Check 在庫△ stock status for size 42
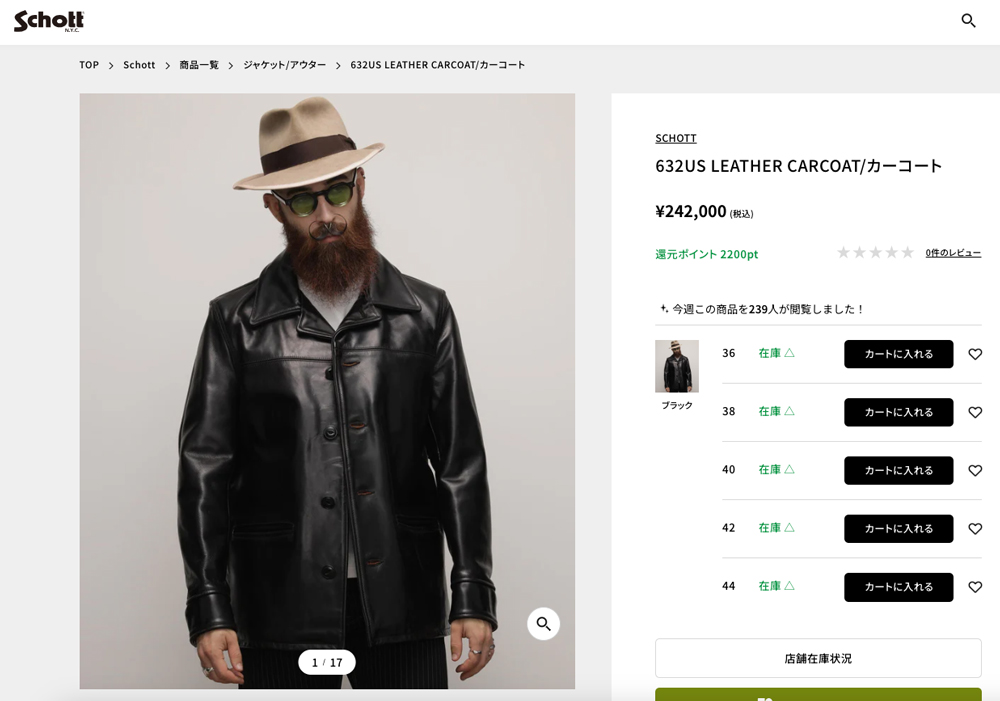1000x701 pixels. pyautogui.click(x=776, y=528)
